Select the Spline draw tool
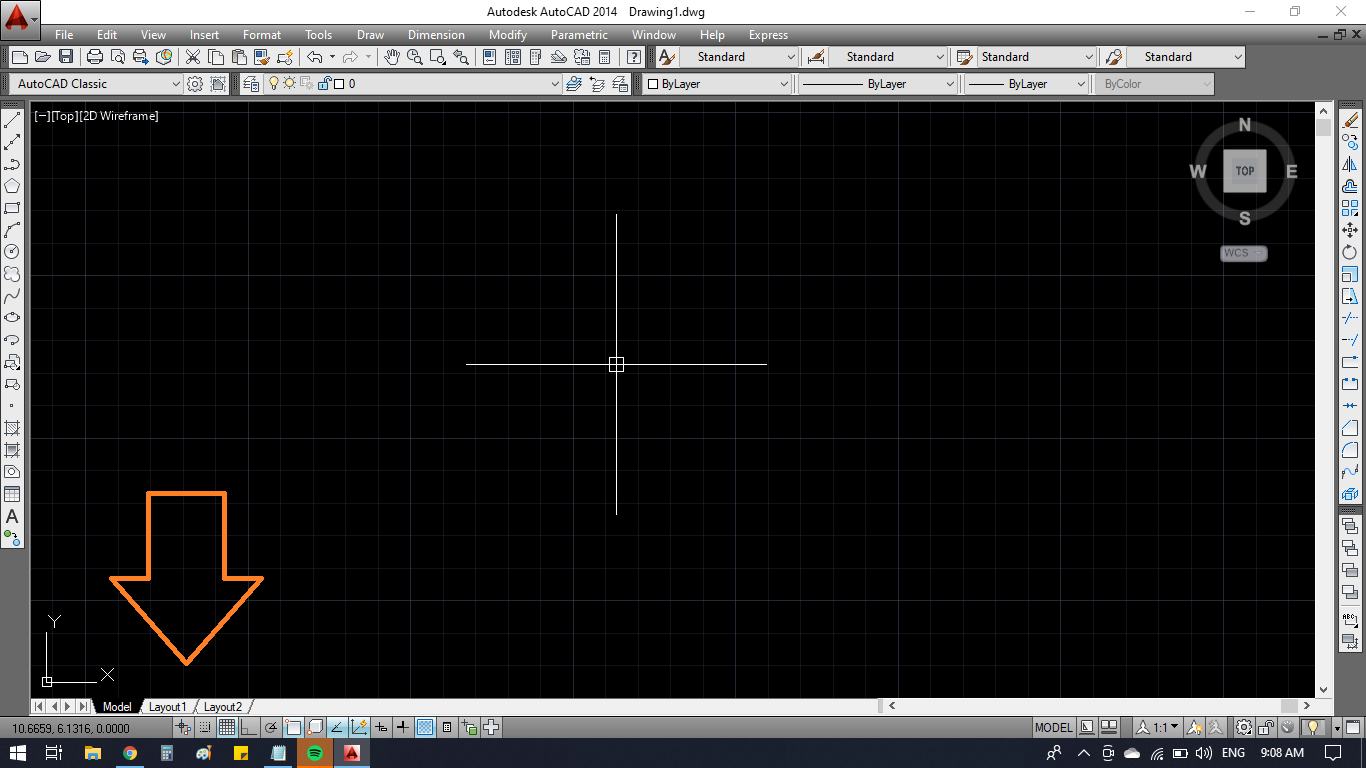 pos(12,296)
